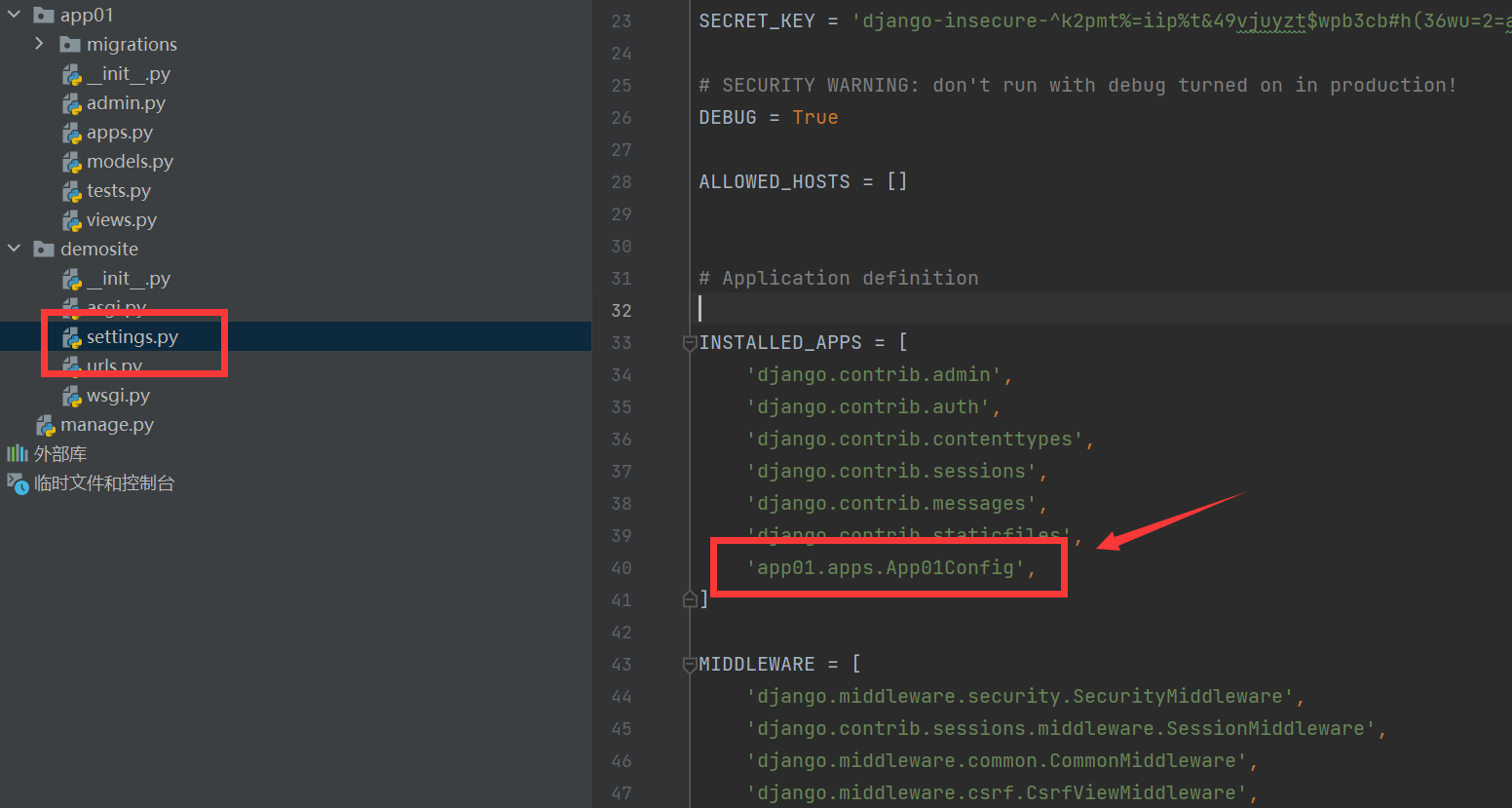This screenshot has width=1512, height=808.
Task: Open demosite __init__.py file
Action: (129, 278)
